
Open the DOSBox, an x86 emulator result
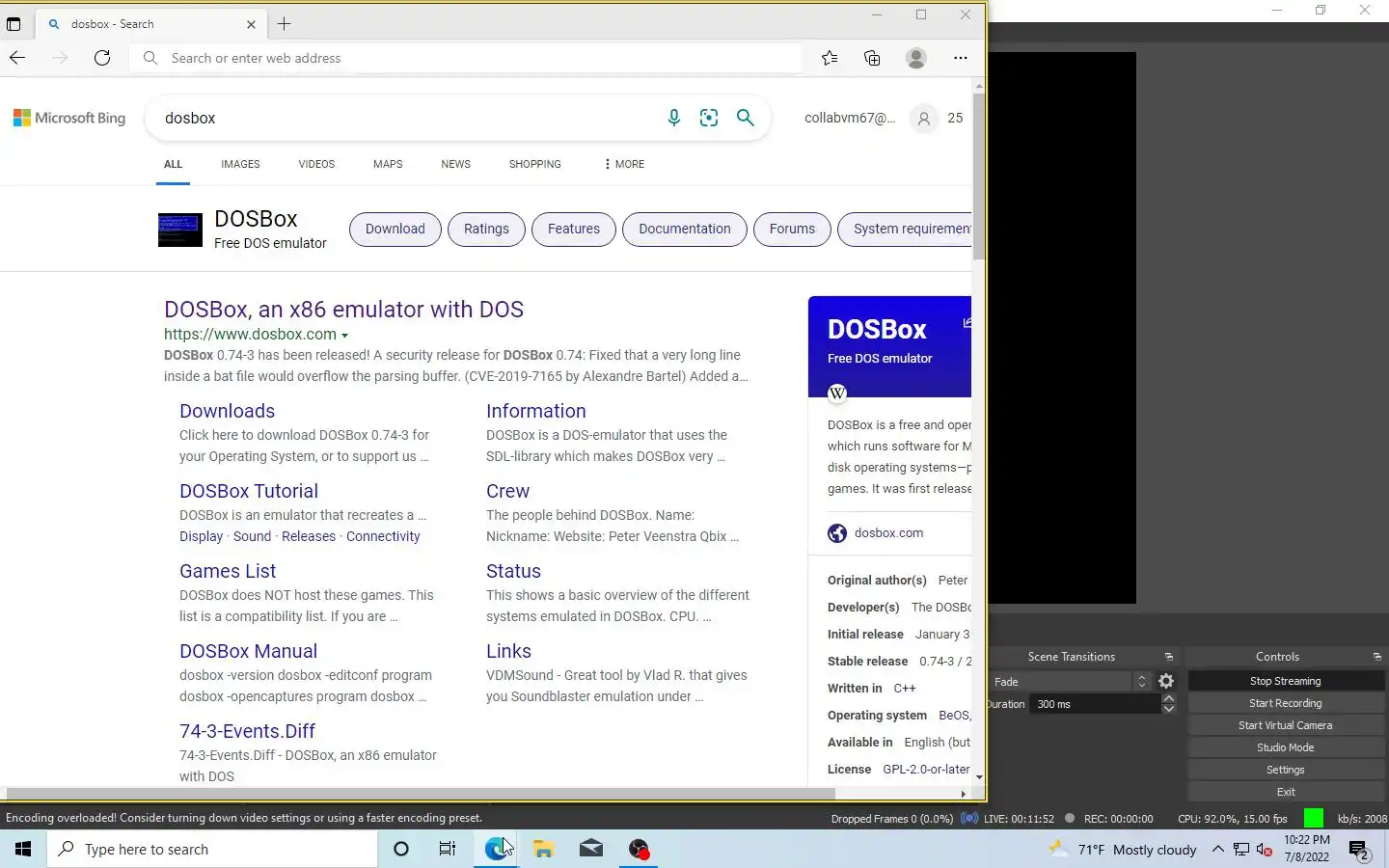[343, 310]
